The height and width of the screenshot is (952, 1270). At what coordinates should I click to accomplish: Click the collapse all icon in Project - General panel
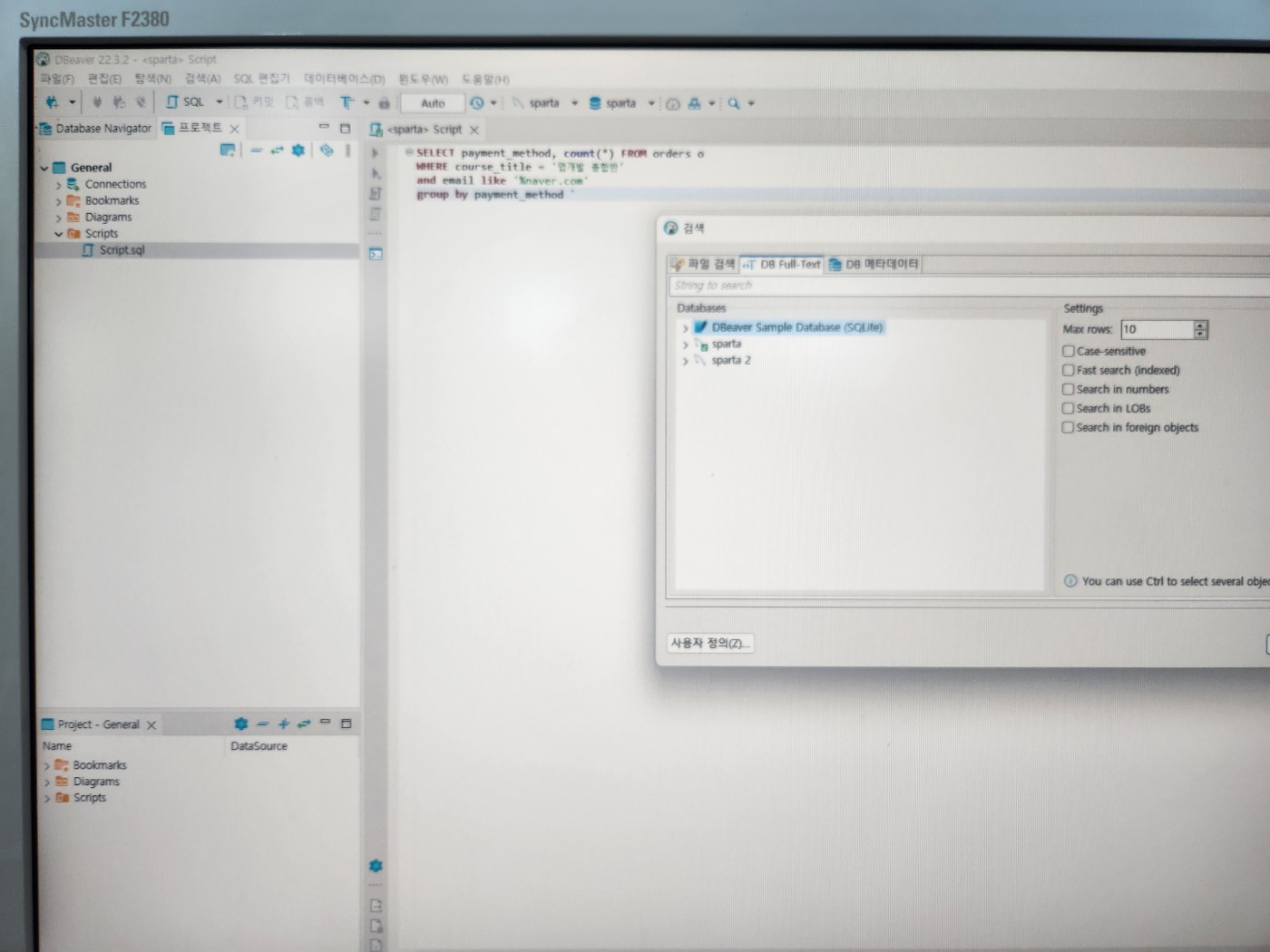tap(262, 724)
